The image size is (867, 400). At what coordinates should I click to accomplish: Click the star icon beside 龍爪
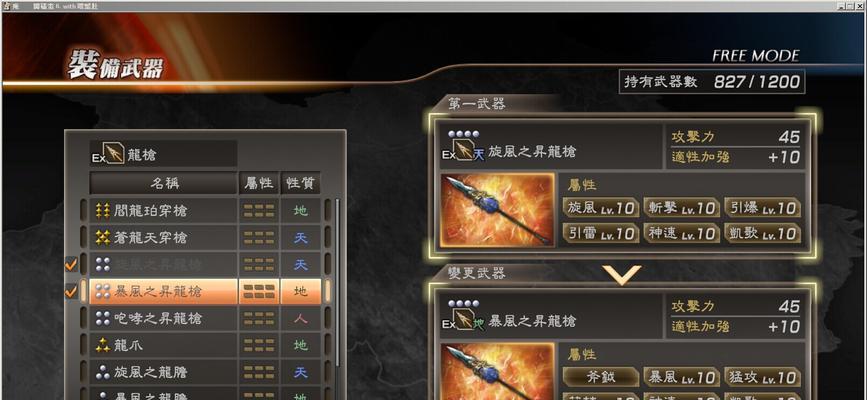click(103, 345)
